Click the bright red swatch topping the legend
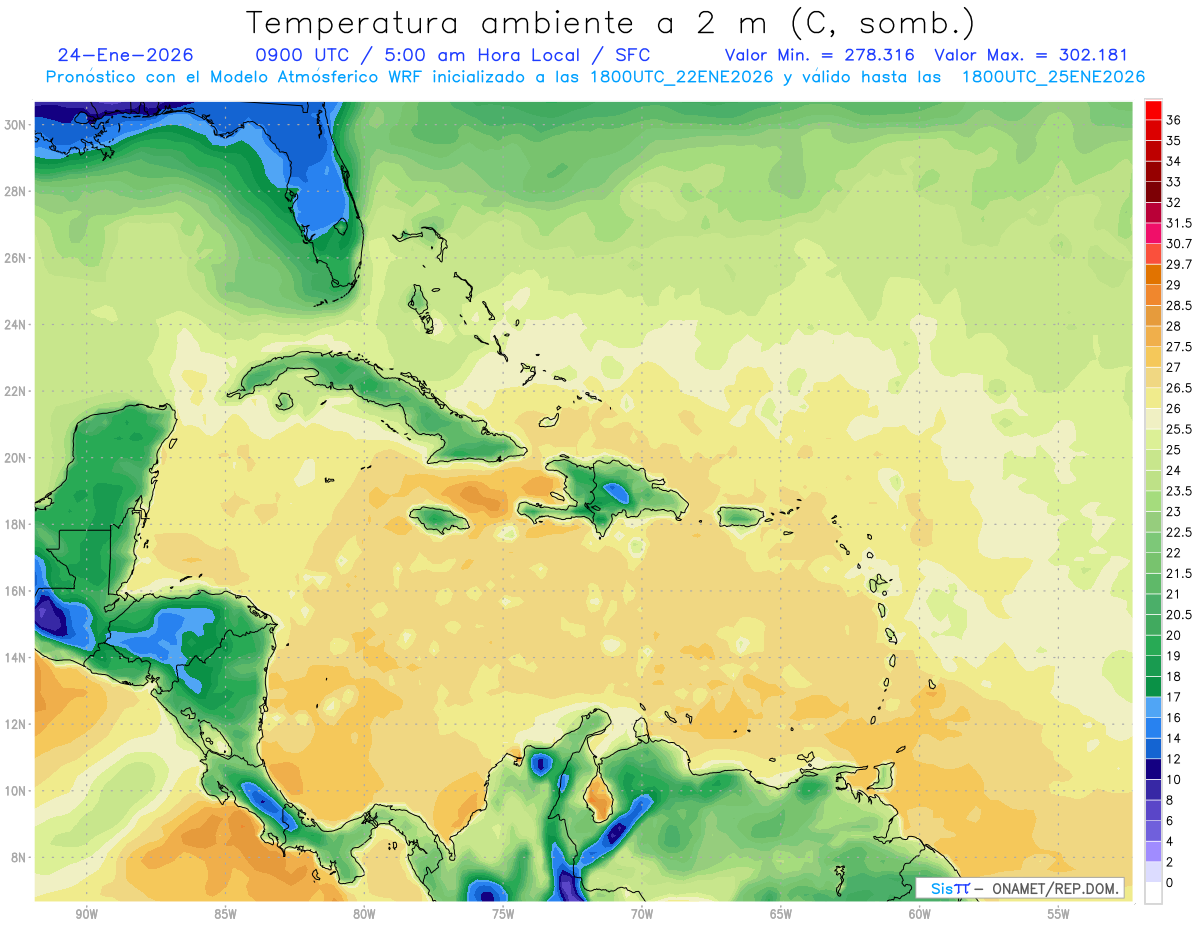1200x927 pixels. [1153, 110]
